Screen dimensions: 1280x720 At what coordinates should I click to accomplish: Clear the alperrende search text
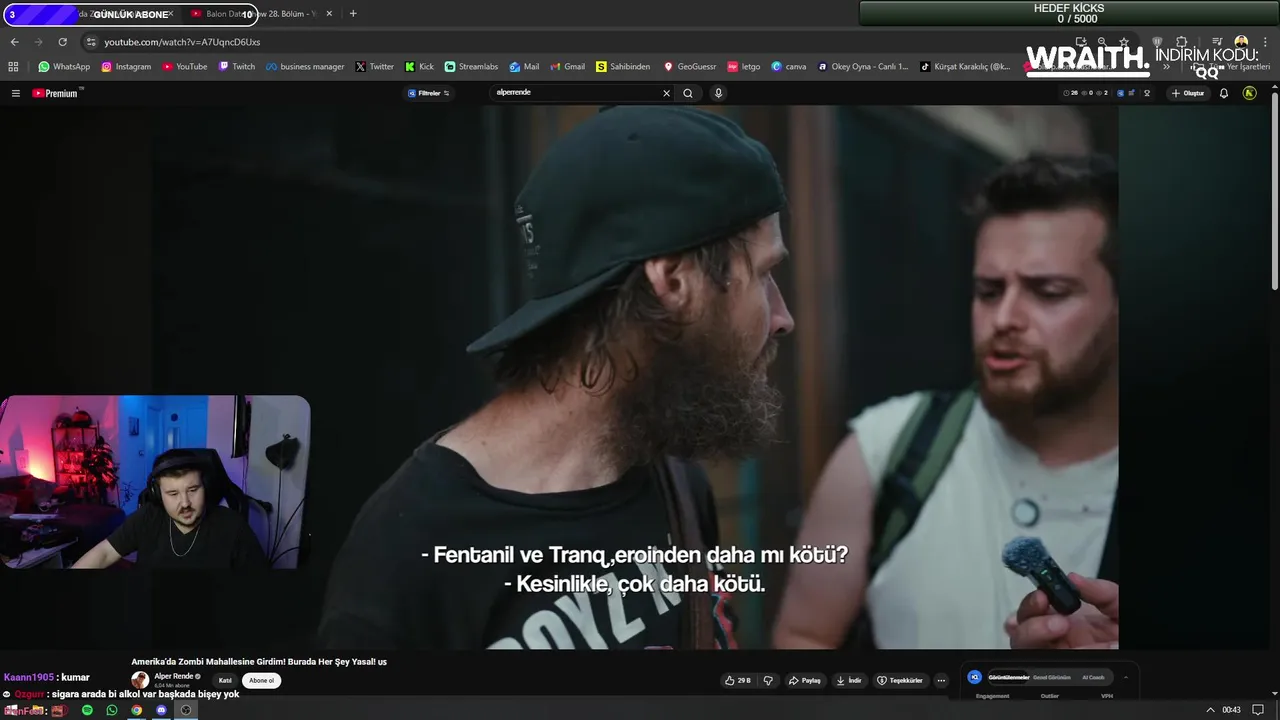click(x=667, y=93)
